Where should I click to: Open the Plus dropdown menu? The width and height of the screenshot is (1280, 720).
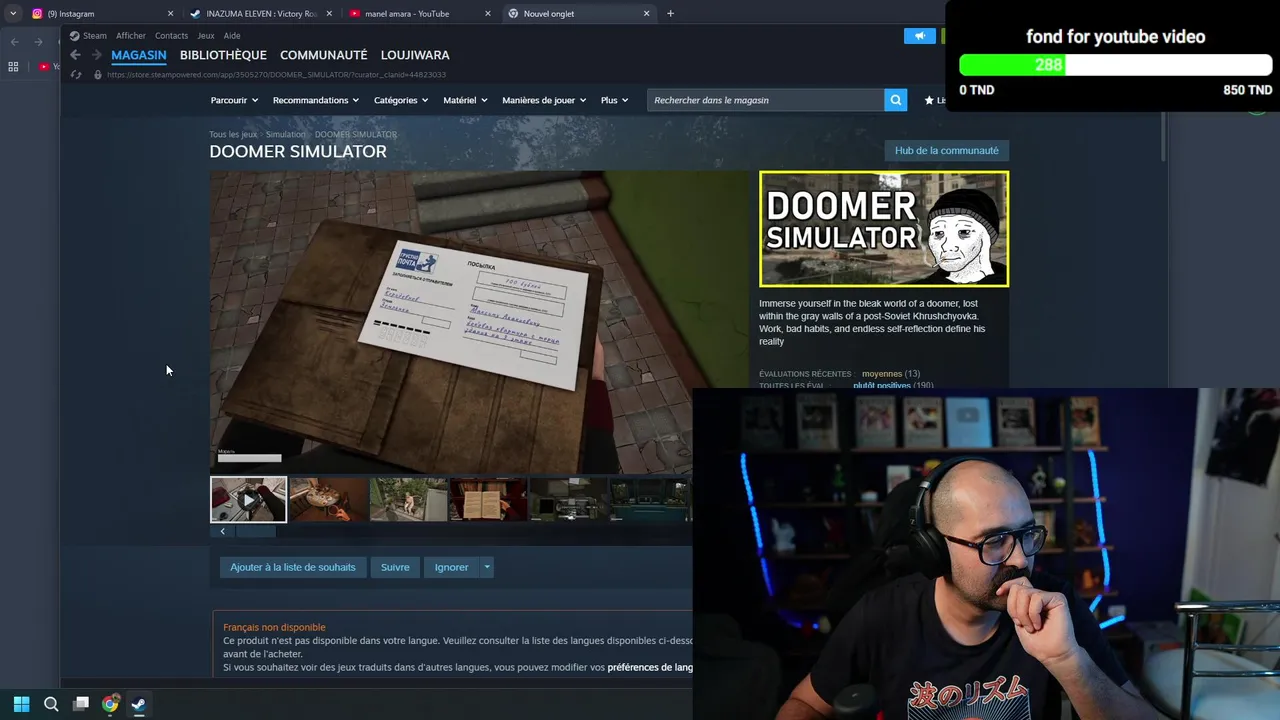pyautogui.click(x=614, y=100)
